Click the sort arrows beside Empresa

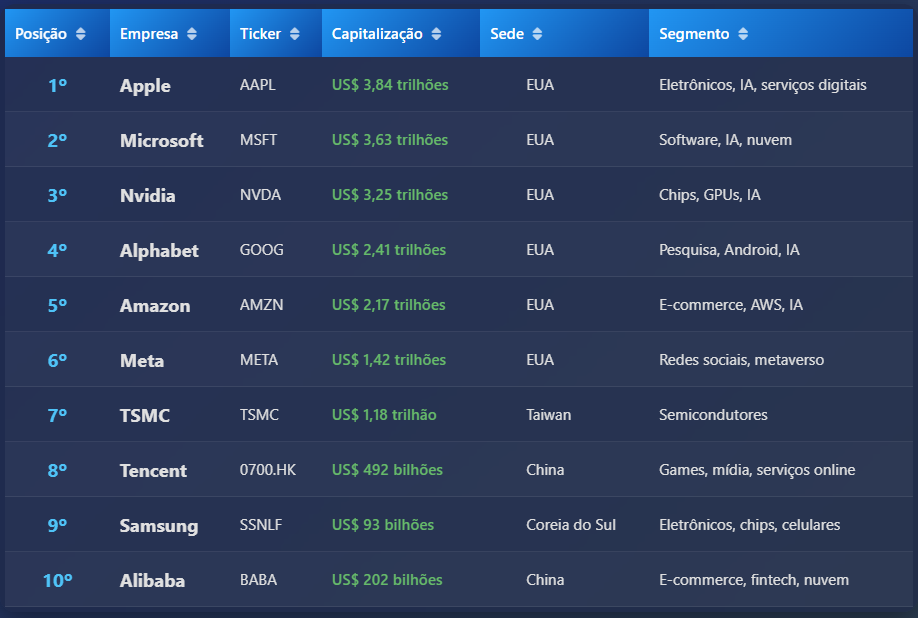(x=192, y=34)
